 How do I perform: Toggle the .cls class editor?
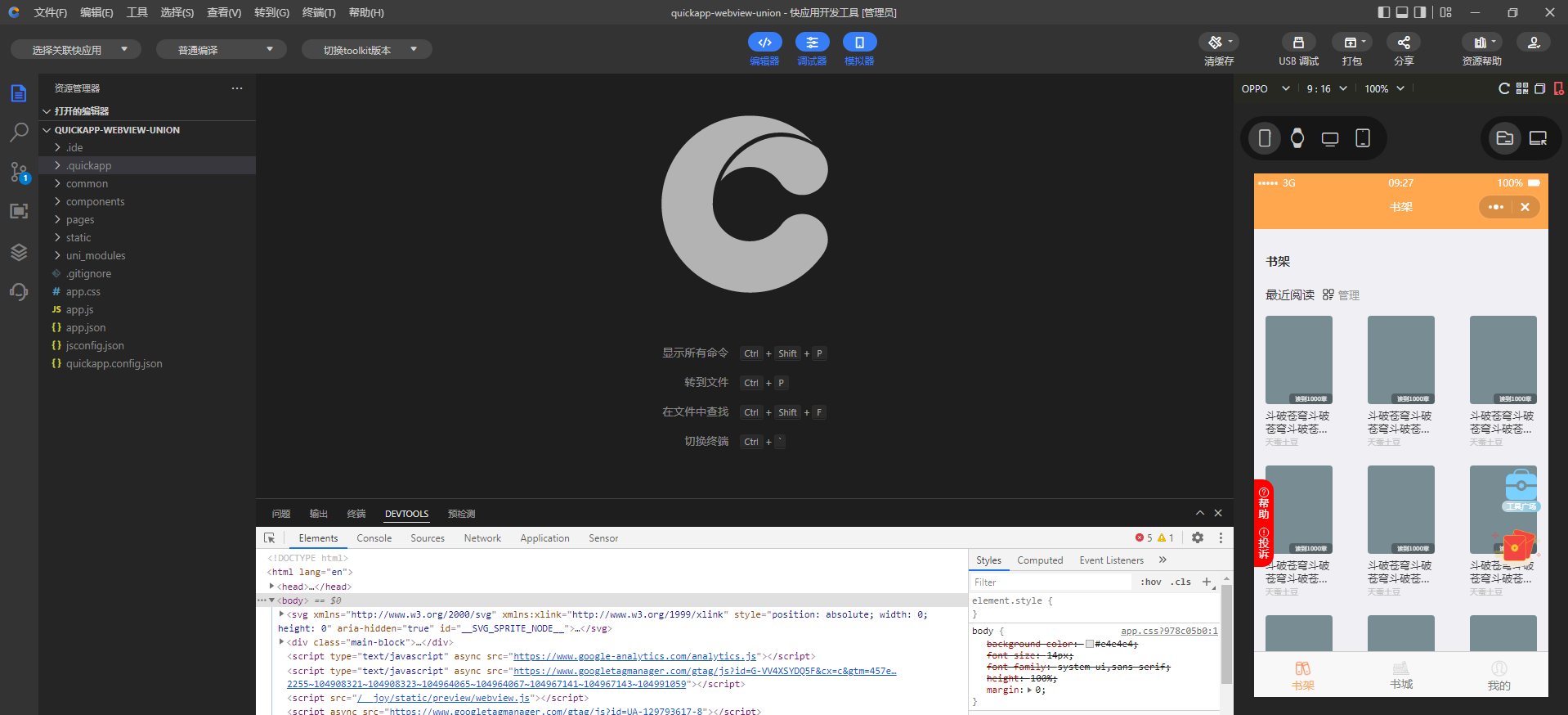[x=1180, y=582]
